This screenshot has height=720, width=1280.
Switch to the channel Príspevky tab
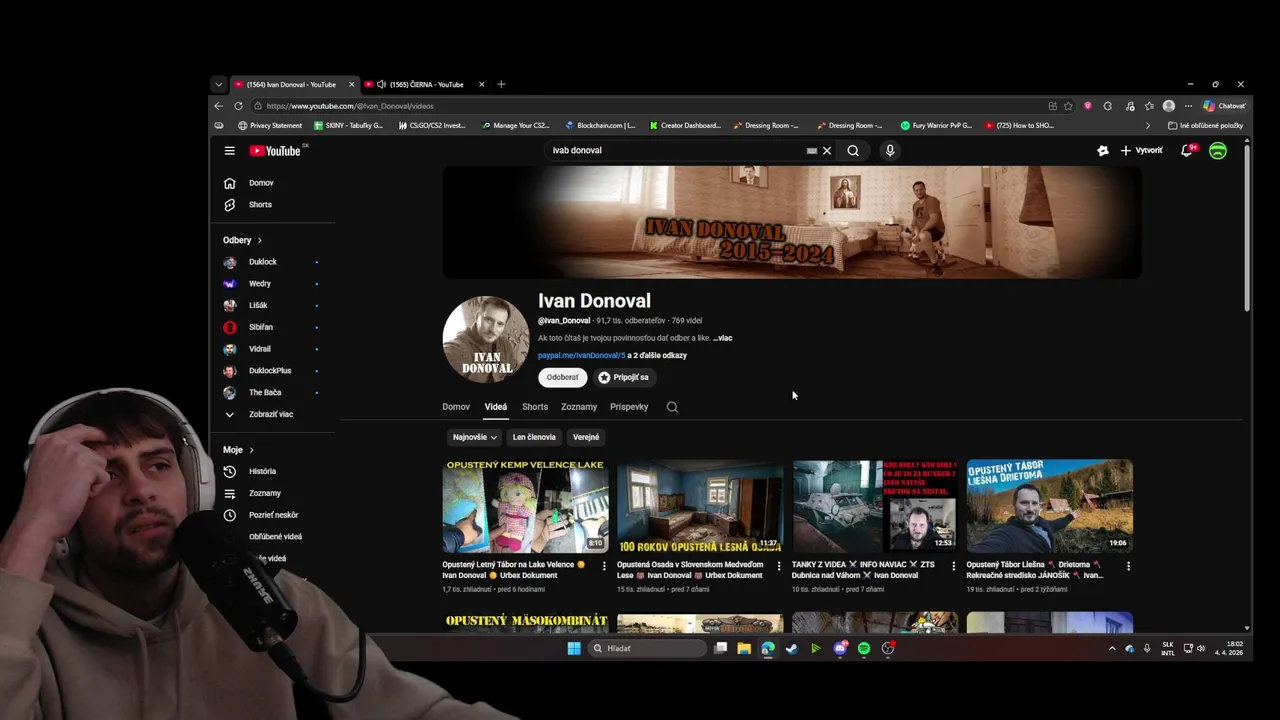(x=629, y=407)
